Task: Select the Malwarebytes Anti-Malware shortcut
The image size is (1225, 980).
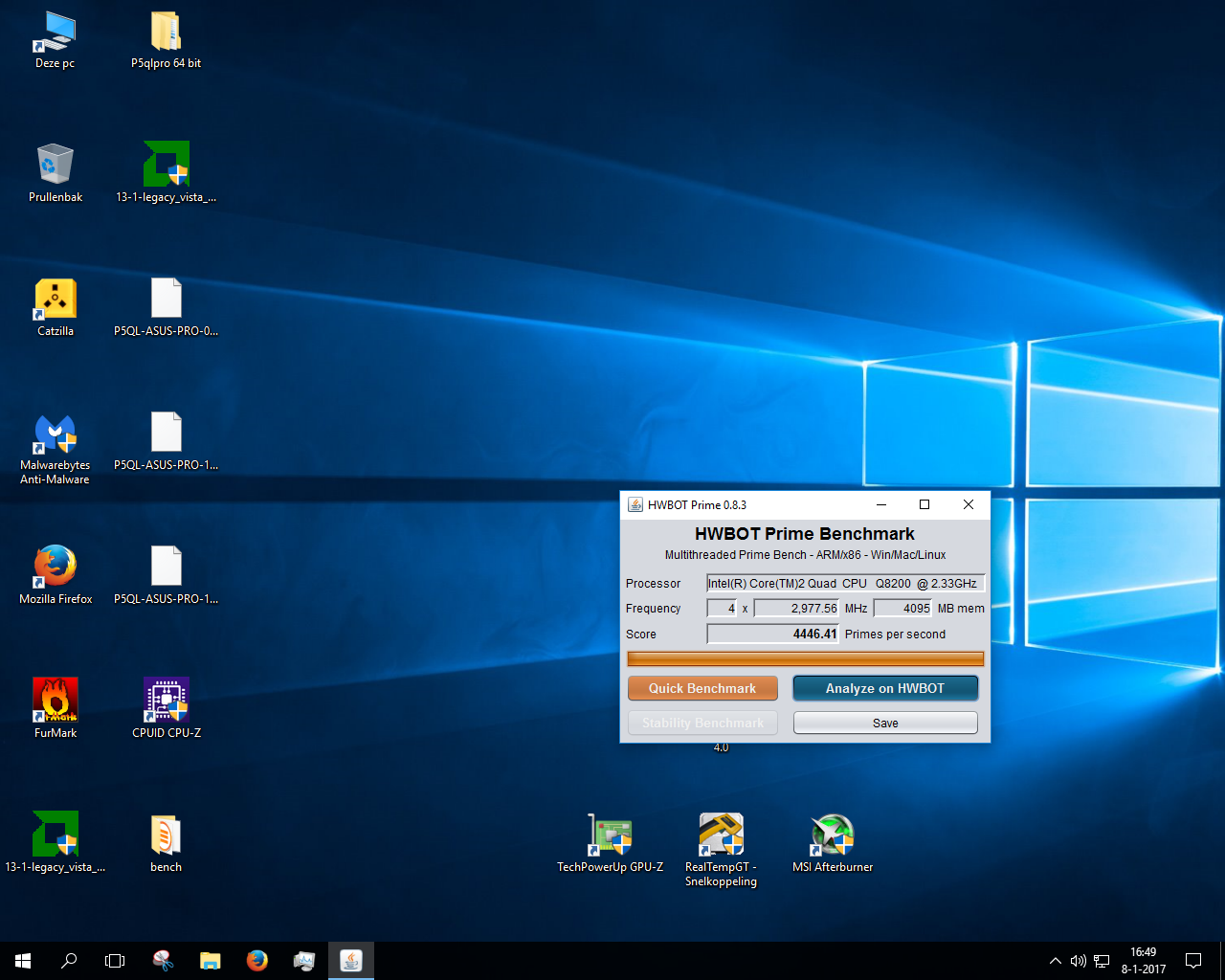Action: coord(56,448)
